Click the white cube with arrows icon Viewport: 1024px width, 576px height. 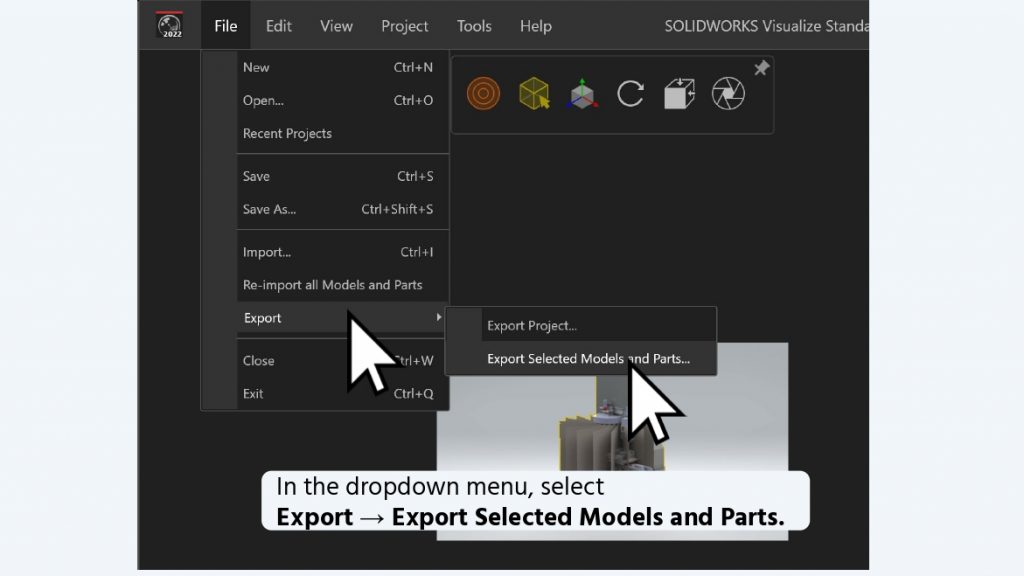pos(679,94)
